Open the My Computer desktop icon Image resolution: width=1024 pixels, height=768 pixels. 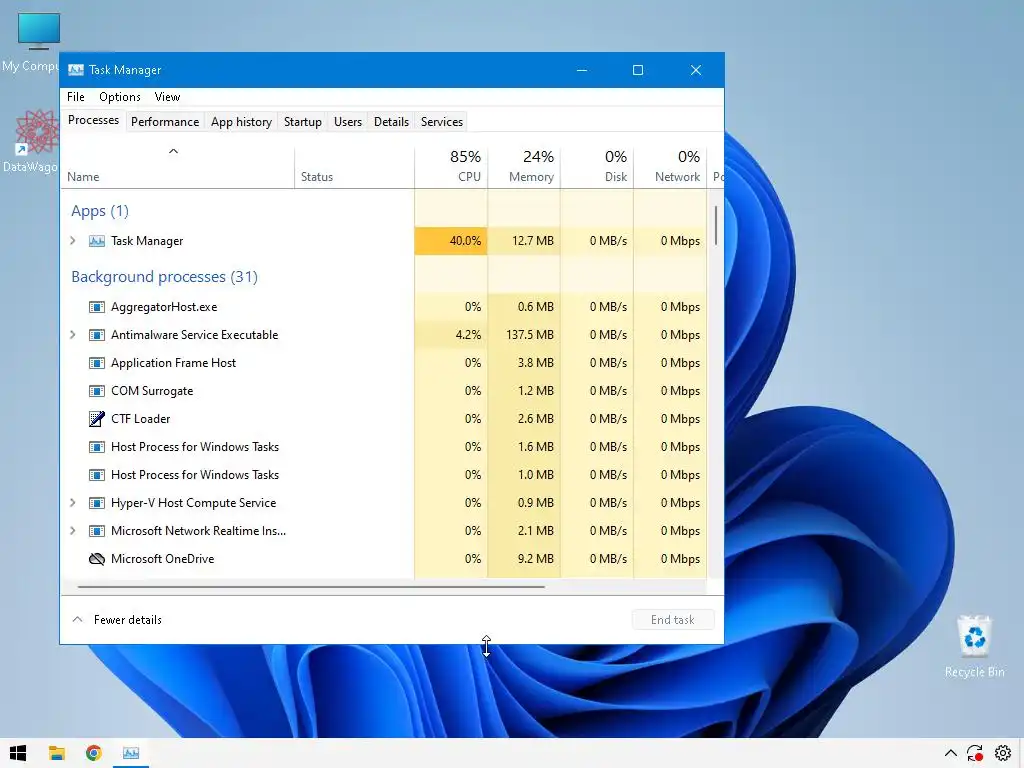point(39,31)
